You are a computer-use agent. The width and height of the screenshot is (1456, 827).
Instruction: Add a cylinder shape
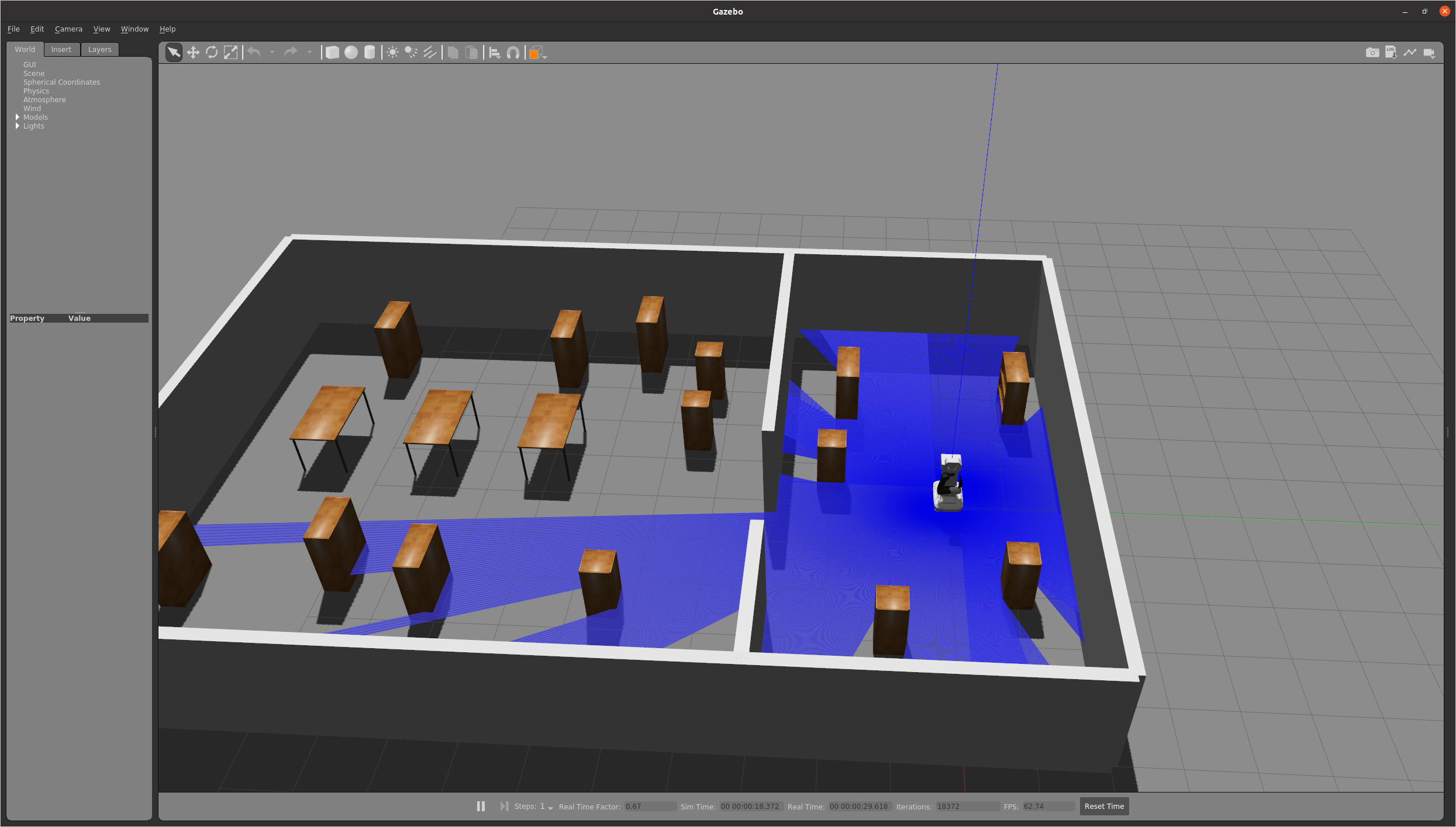370,53
